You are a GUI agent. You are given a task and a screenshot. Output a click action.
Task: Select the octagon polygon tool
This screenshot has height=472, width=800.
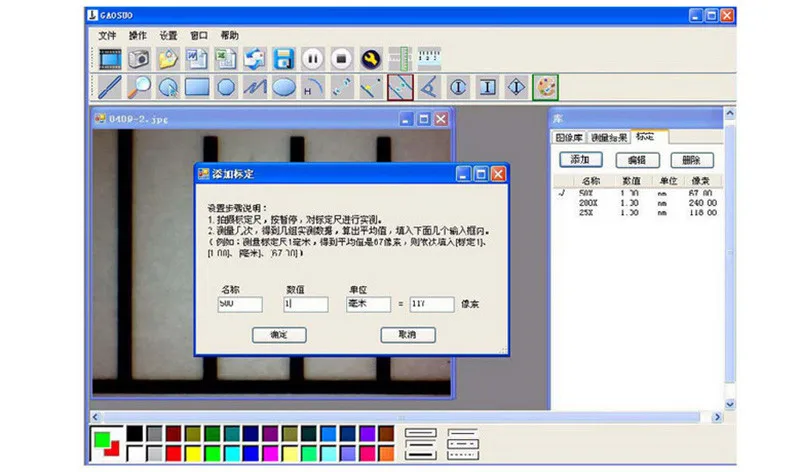click(x=226, y=87)
